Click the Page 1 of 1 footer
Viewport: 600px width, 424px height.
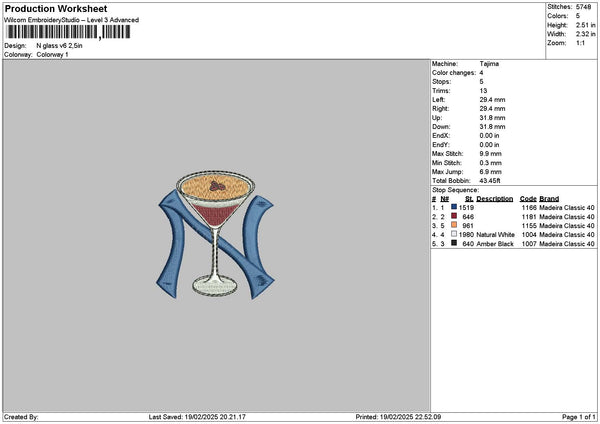[x=579, y=417]
